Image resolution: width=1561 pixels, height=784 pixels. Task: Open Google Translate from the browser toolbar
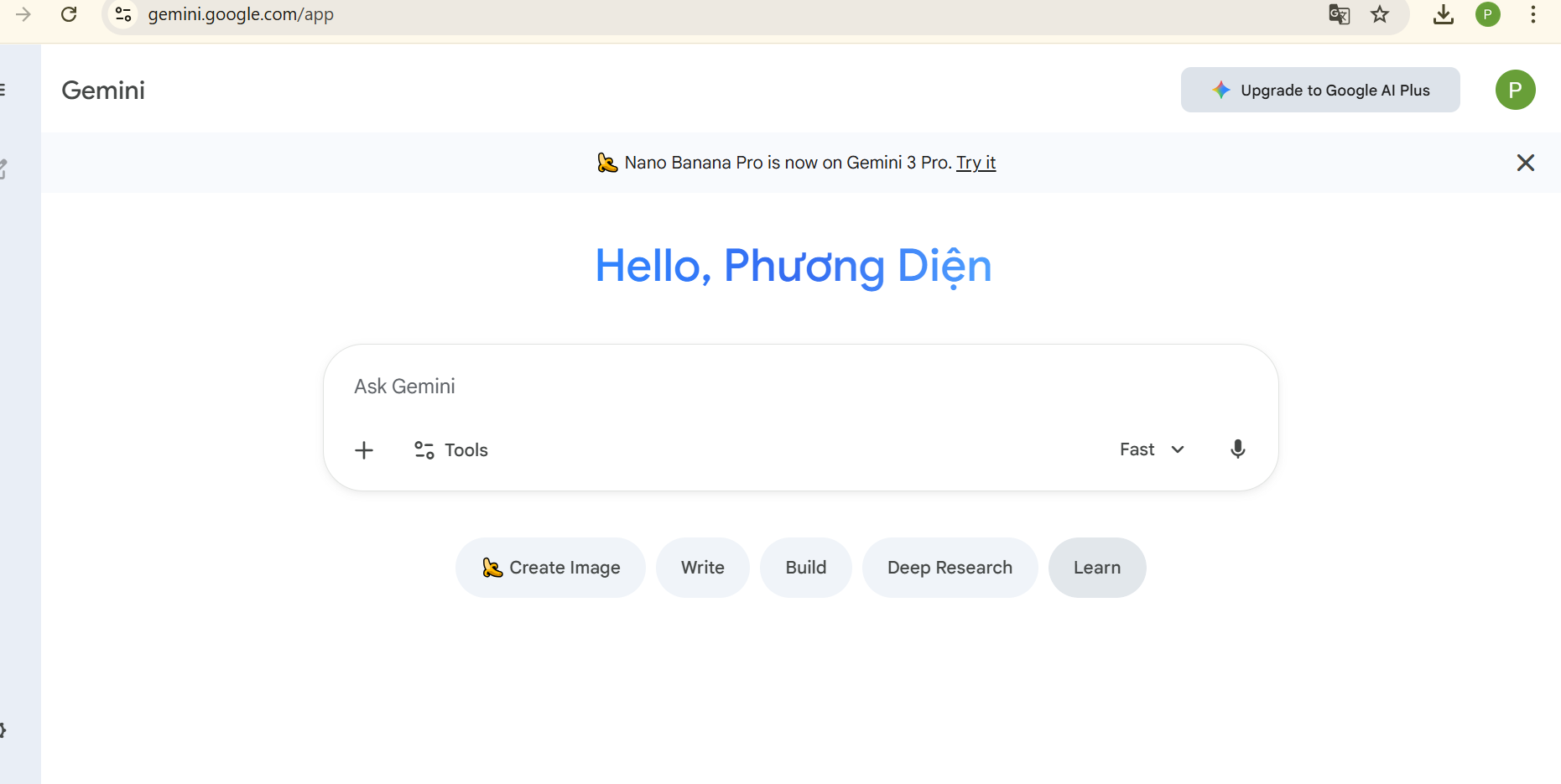(x=1339, y=14)
